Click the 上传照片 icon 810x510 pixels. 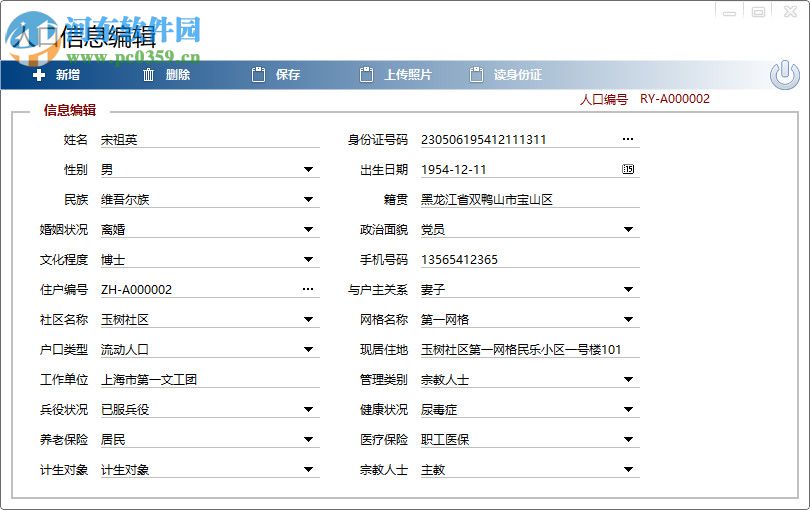[366, 75]
